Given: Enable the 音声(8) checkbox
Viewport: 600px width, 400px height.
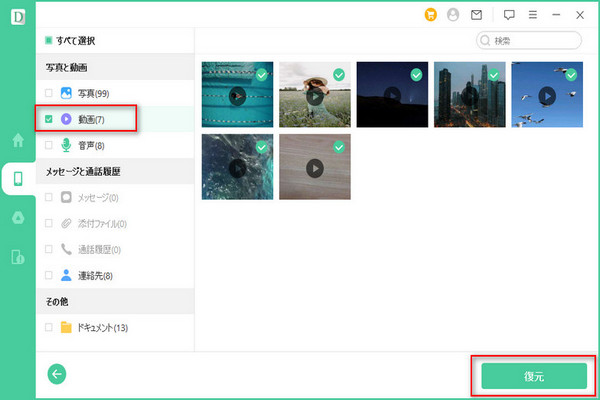Looking at the screenshot, I should click(x=49, y=145).
